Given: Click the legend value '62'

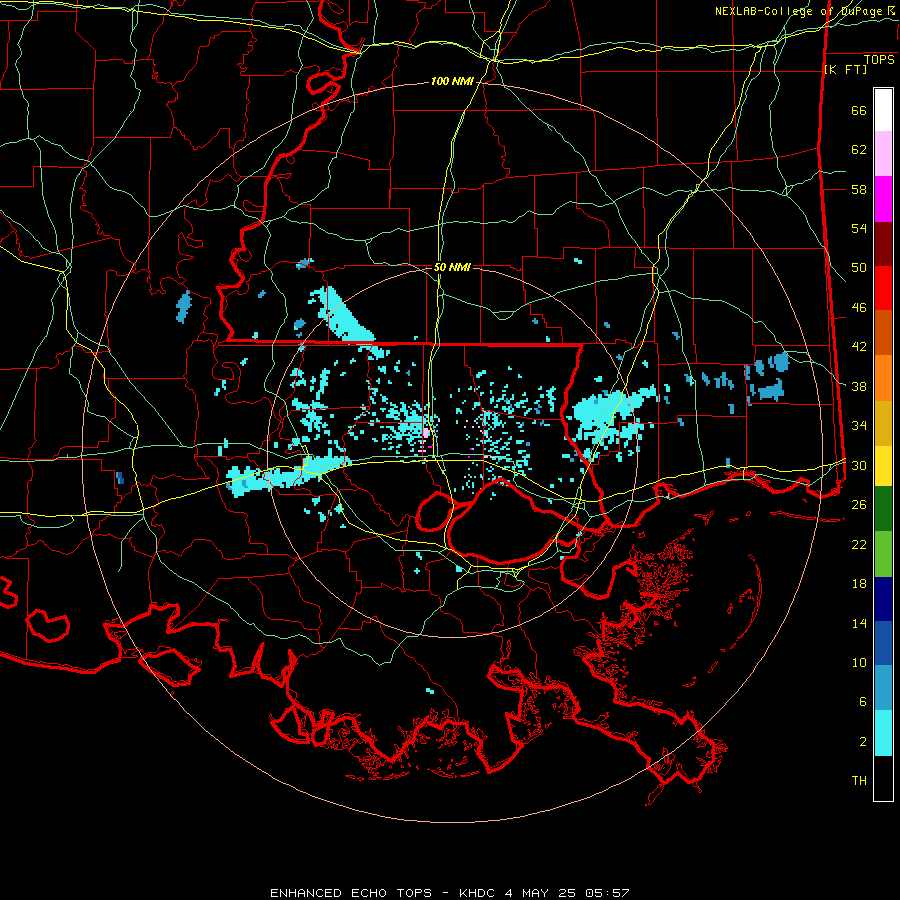Looking at the screenshot, I should (859, 150).
